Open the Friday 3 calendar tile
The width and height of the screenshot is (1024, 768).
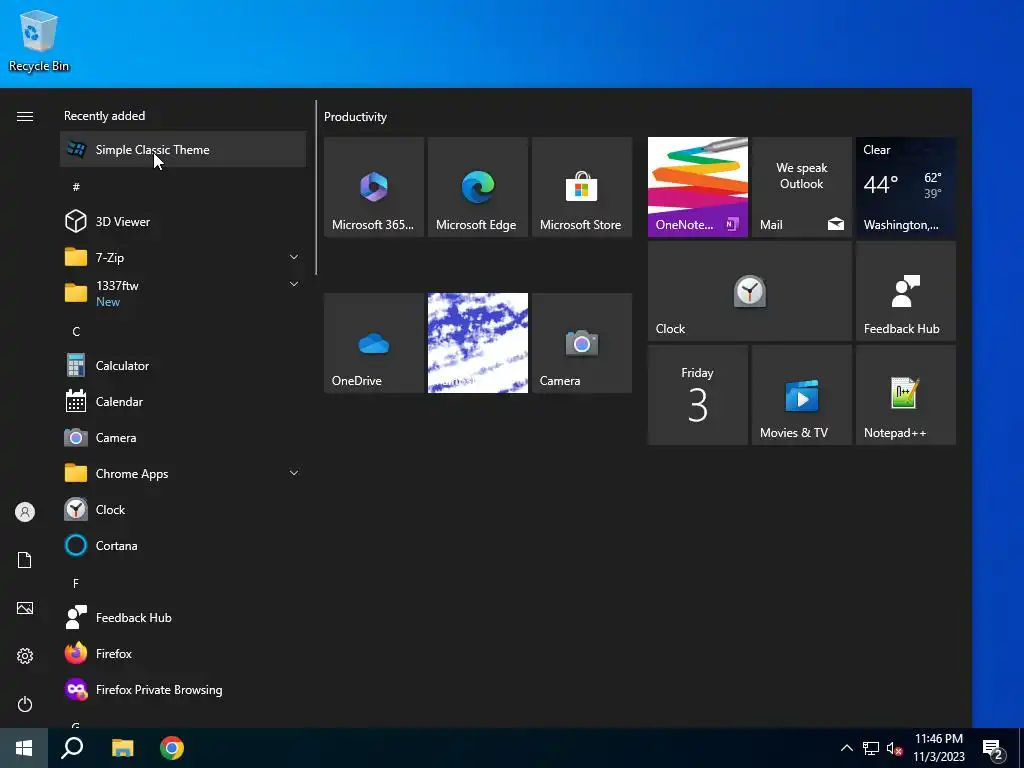click(x=697, y=395)
